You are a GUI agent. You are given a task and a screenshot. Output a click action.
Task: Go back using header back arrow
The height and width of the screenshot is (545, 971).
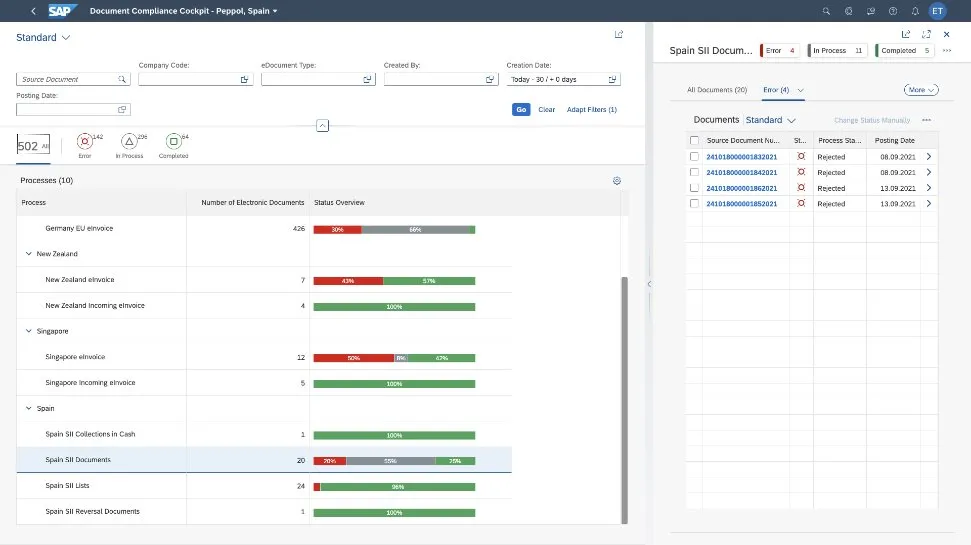[x=33, y=11]
